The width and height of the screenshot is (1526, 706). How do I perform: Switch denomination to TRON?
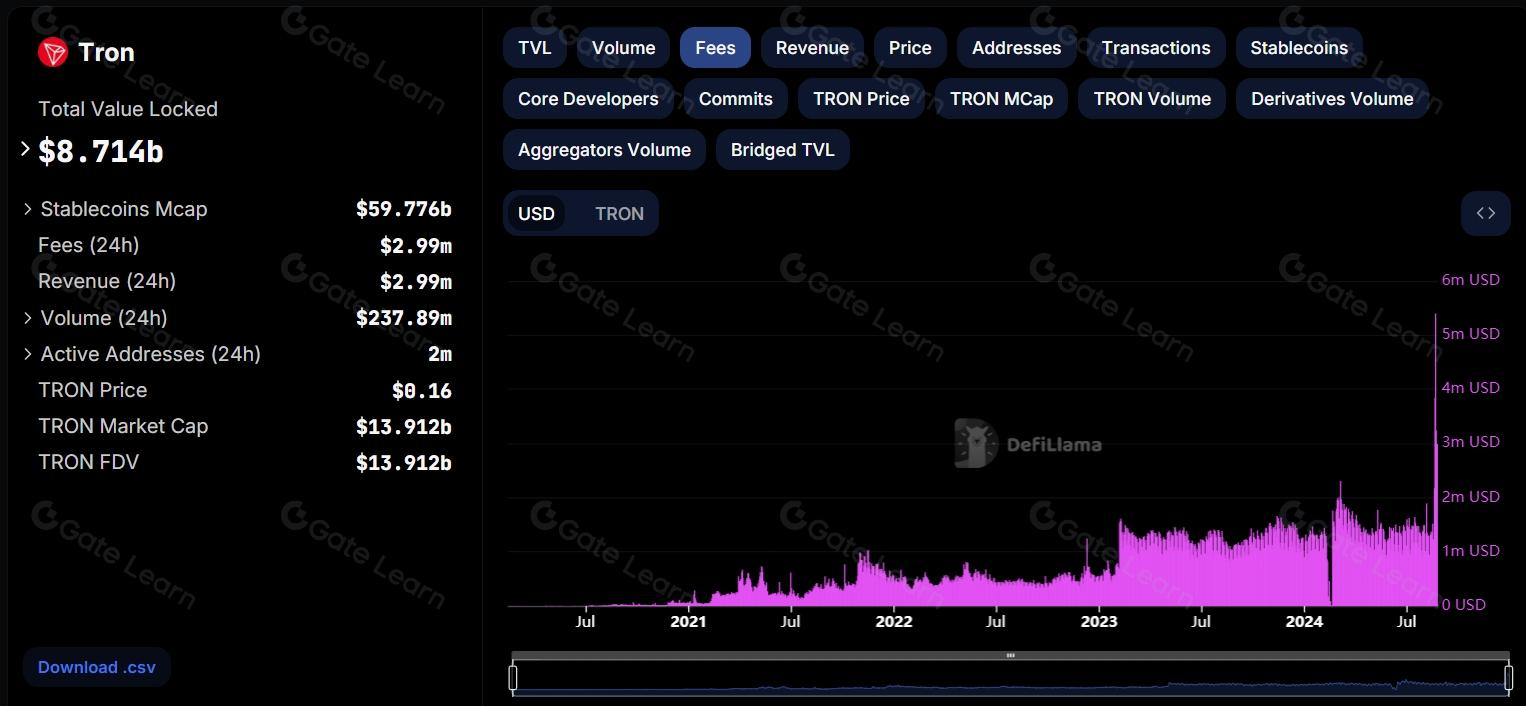pyautogui.click(x=619, y=214)
